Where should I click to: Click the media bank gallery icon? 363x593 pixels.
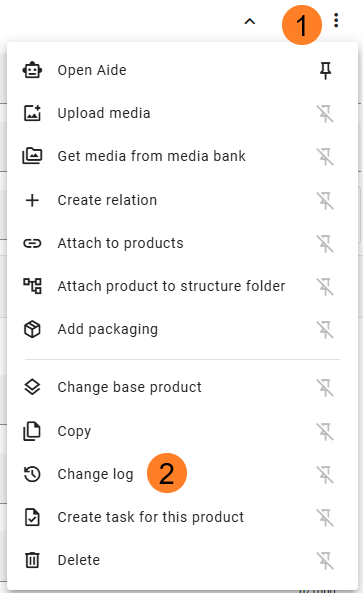click(x=33, y=156)
